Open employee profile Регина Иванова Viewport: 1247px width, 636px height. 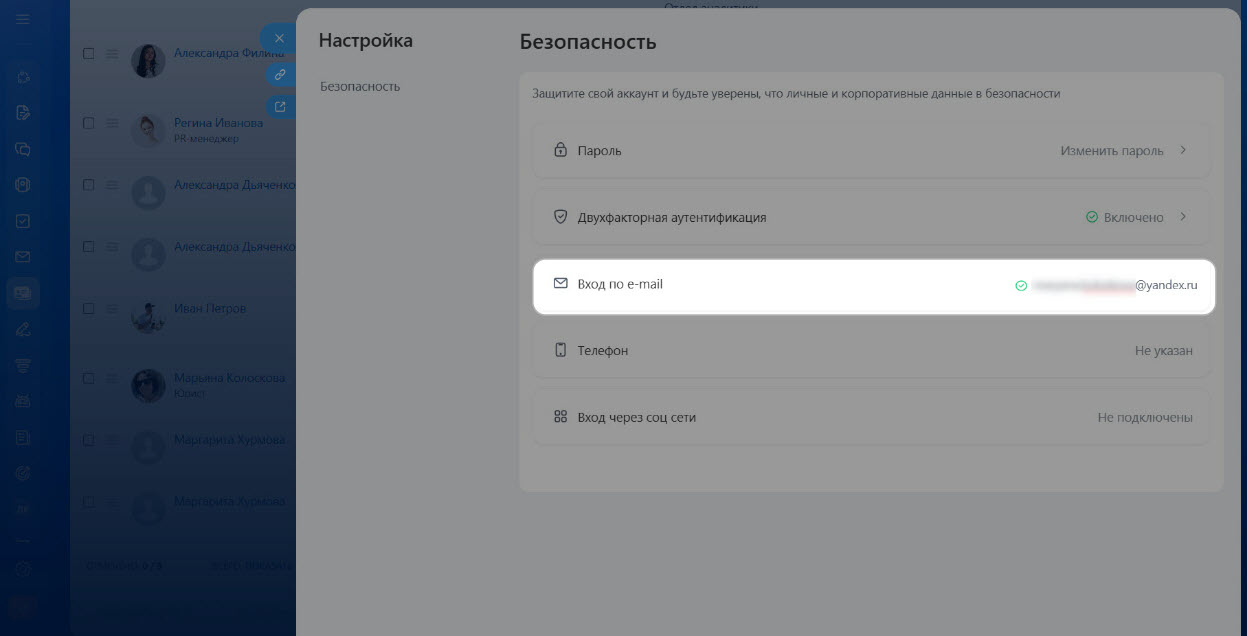click(218, 123)
